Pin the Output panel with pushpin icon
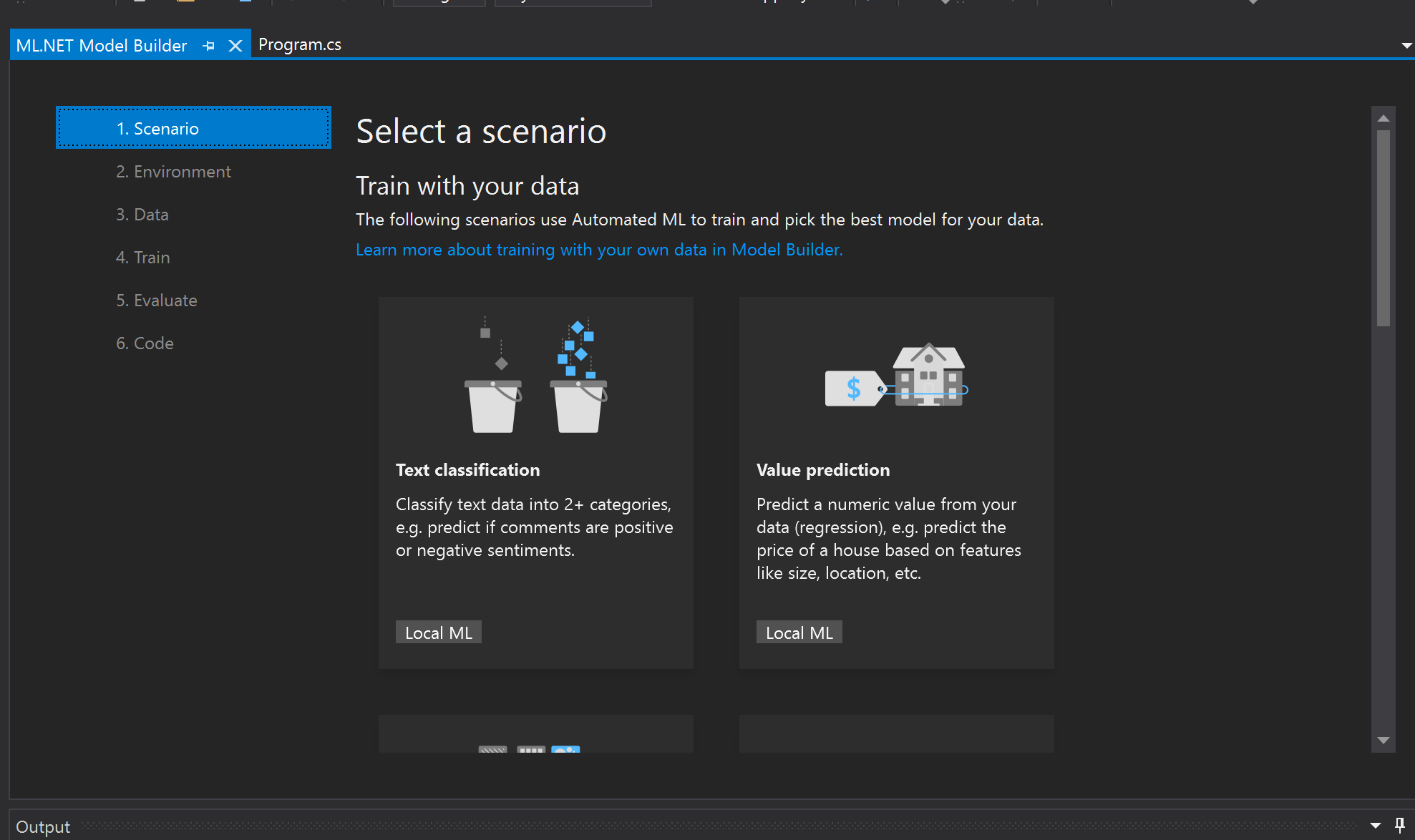The width and height of the screenshot is (1415, 840). tap(1399, 825)
